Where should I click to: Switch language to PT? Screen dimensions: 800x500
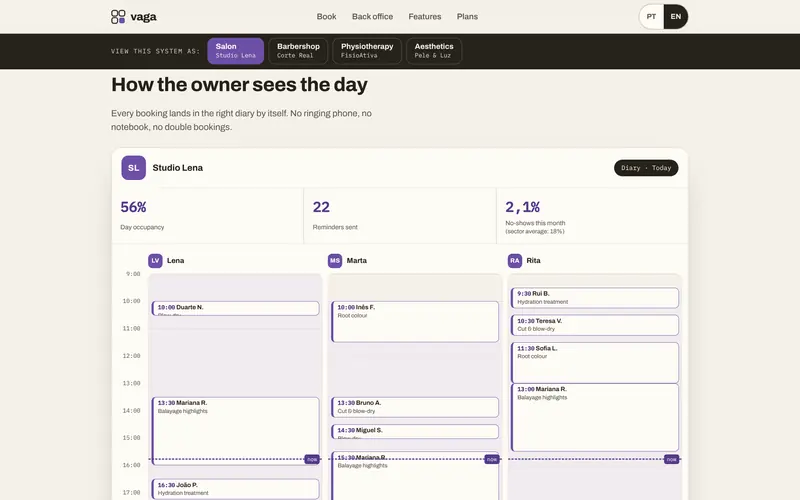[652, 17]
